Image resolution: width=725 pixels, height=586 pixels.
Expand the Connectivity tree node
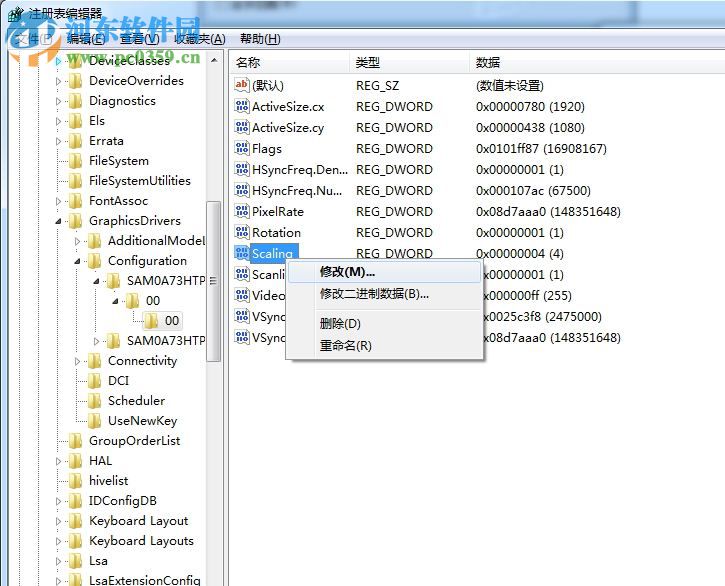tap(77, 361)
